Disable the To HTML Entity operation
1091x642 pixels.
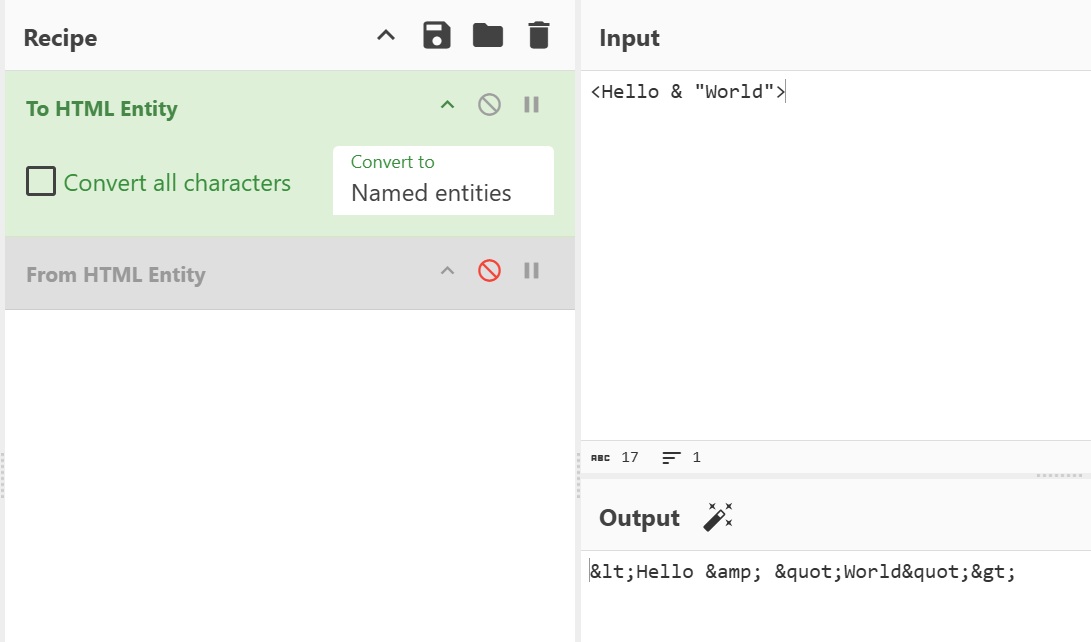(489, 105)
